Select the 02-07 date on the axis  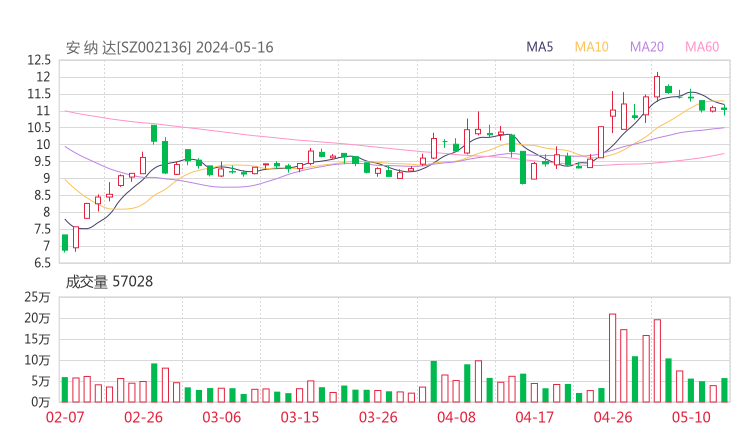coord(65,417)
